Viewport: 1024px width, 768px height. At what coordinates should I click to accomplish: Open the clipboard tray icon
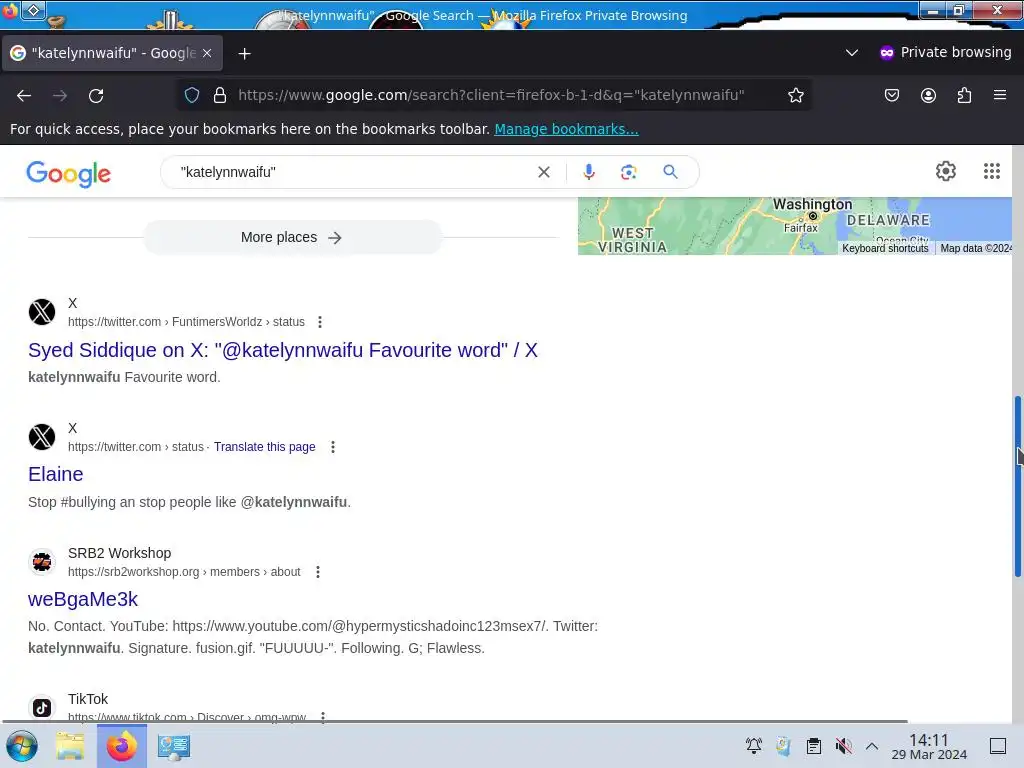point(813,746)
